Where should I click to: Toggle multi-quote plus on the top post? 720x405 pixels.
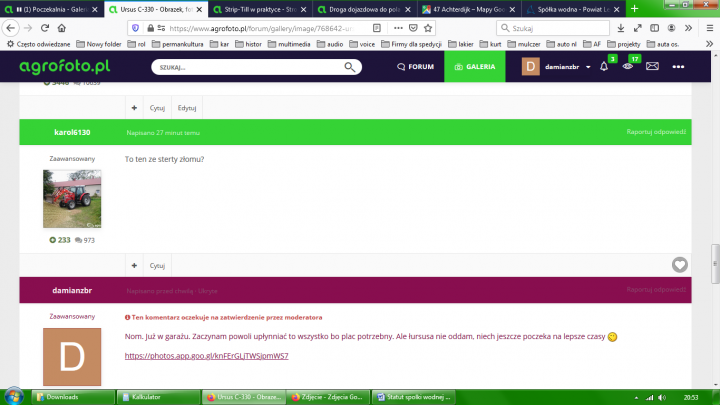pos(135,107)
